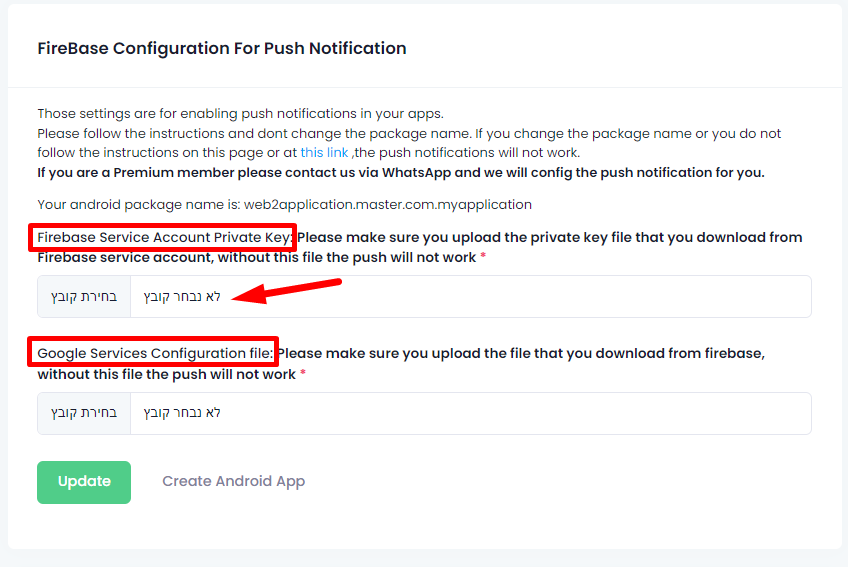Screen dimensions: 848x567
Task: Click the red asterisk after the private key instructions
Action: point(484,258)
